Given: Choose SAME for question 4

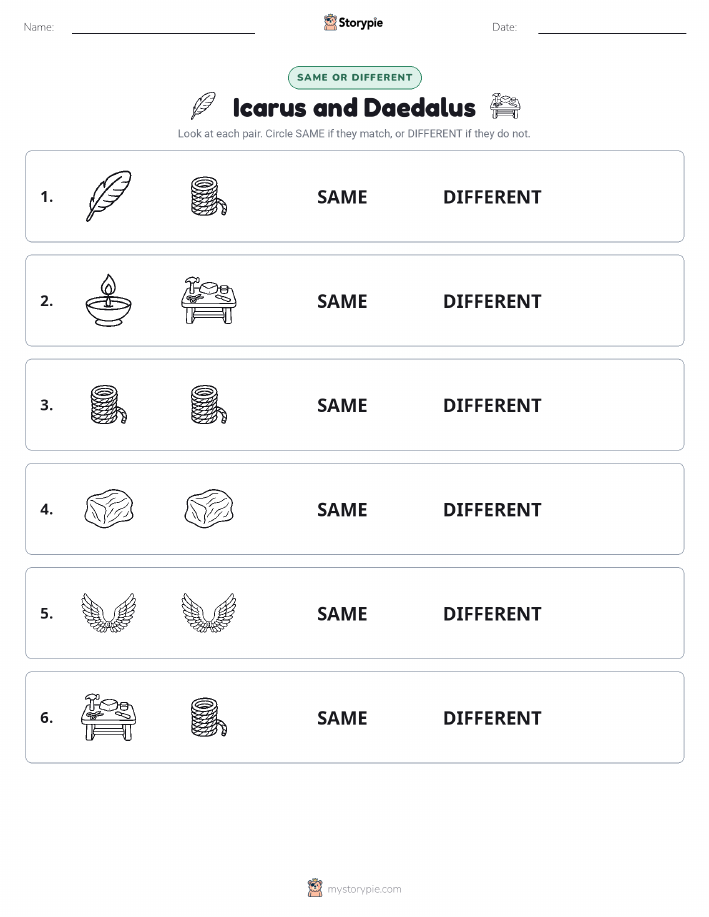Looking at the screenshot, I should 342,509.
